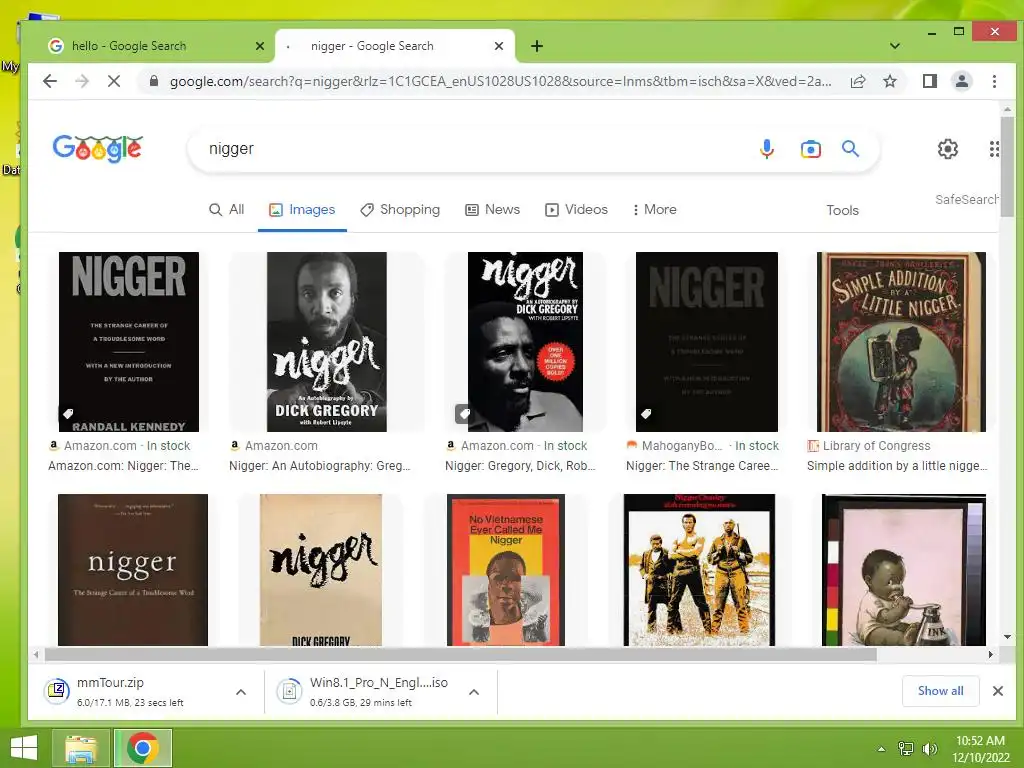Open the baby with ink bottle thumbnail
Viewport: 1024px width, 768px height.
[904, 570]
